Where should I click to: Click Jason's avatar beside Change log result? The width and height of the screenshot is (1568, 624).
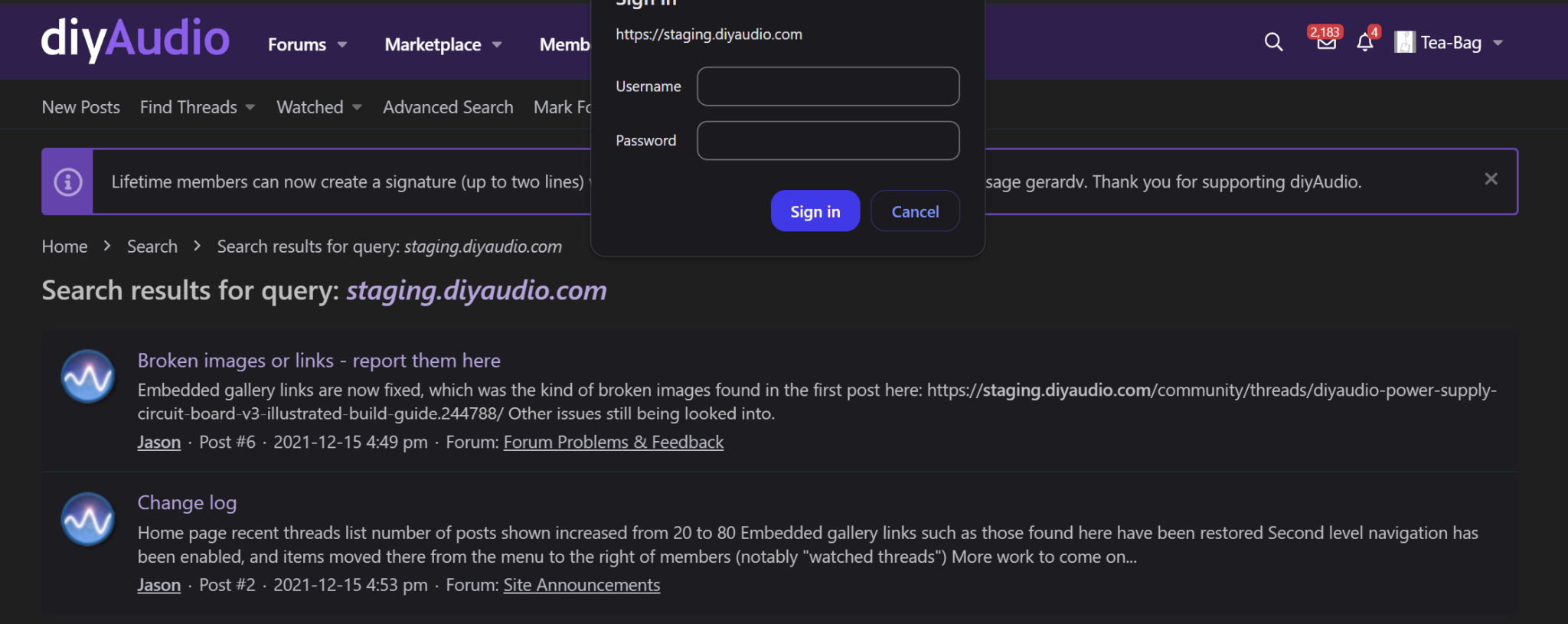pos(88,519)
